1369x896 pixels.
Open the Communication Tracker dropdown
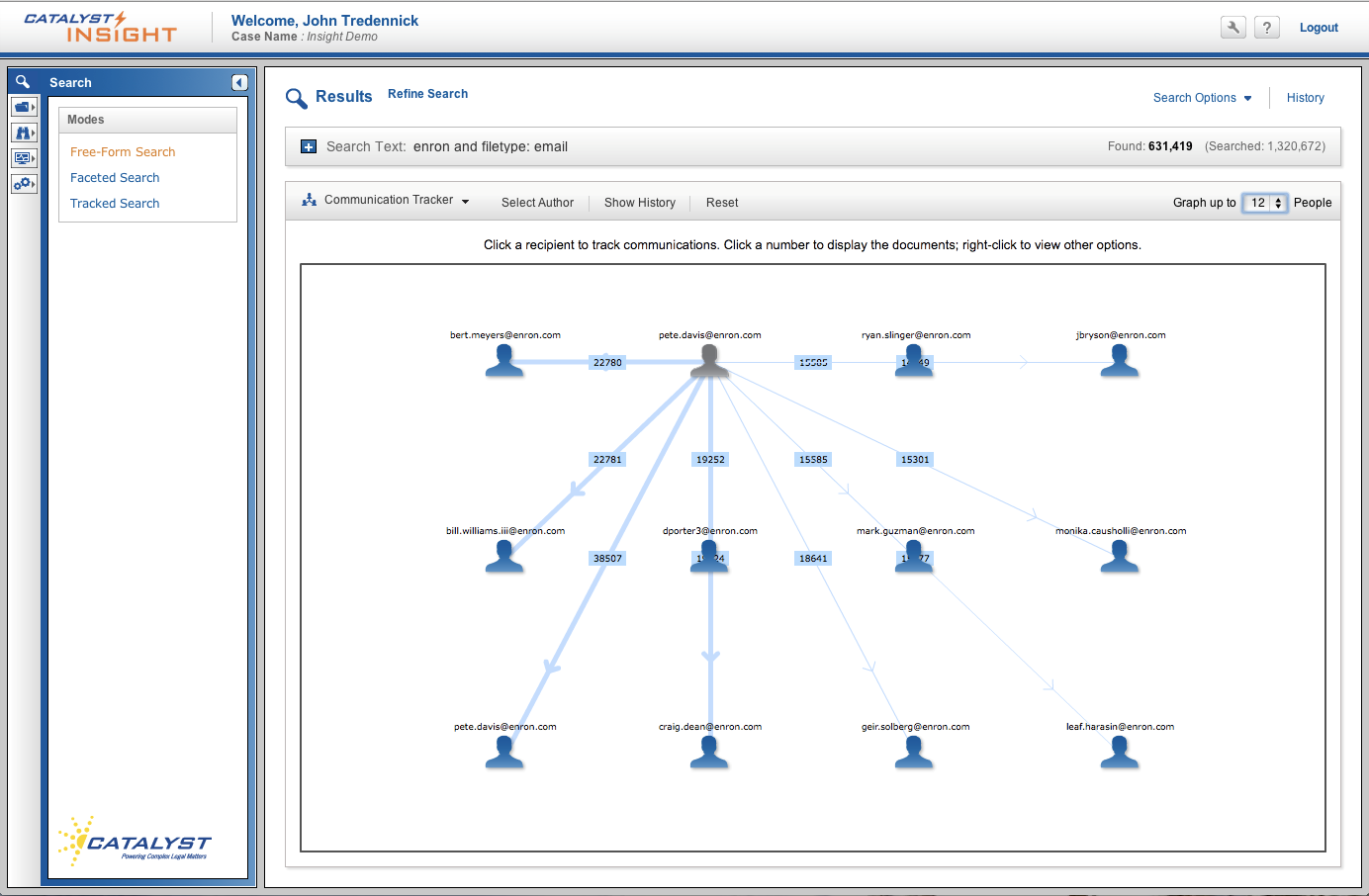[x=397, y=200]
